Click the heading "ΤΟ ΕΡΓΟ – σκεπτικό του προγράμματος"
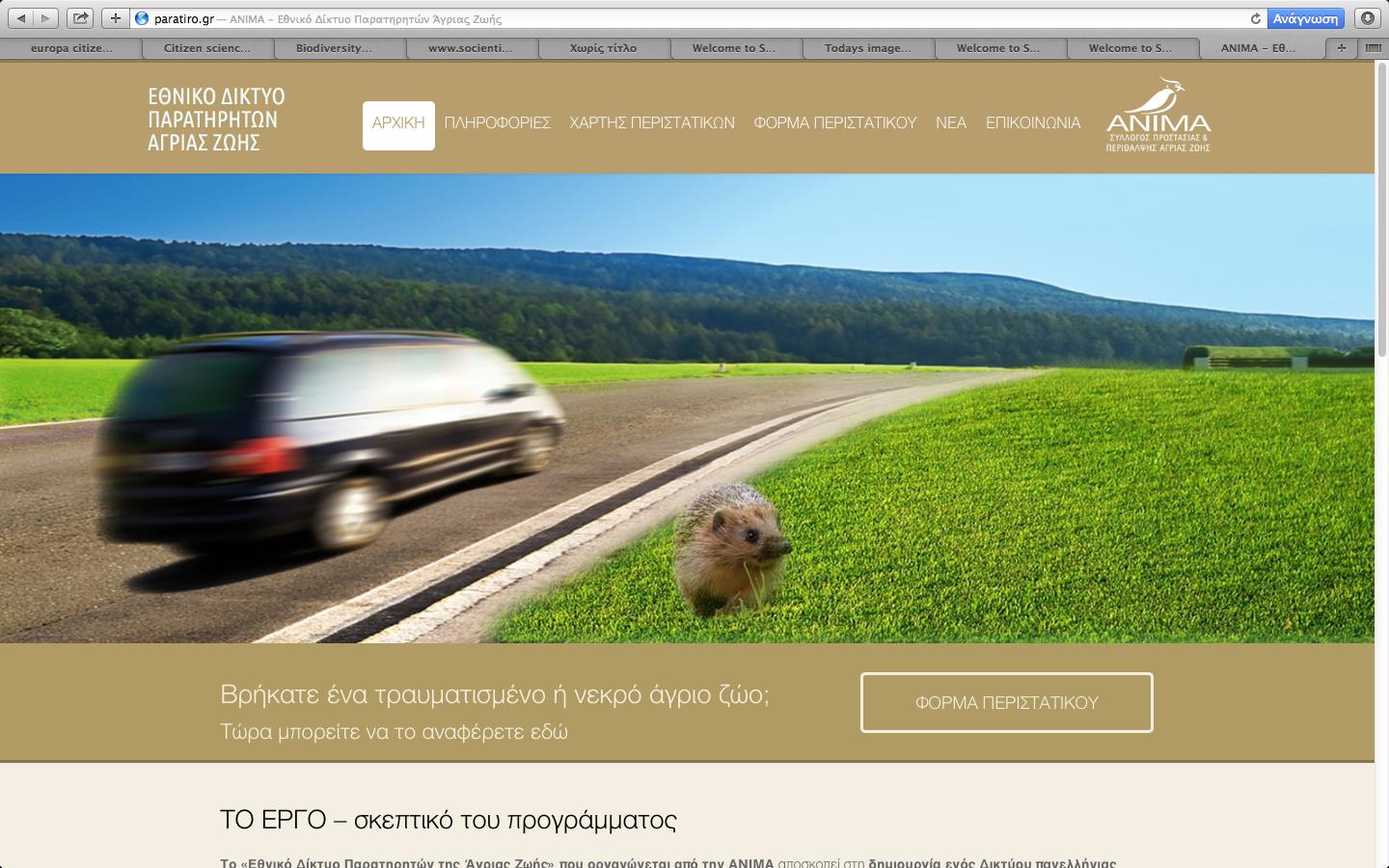The height and width of the screenshot is (868, 1389). tap(449, 821)
